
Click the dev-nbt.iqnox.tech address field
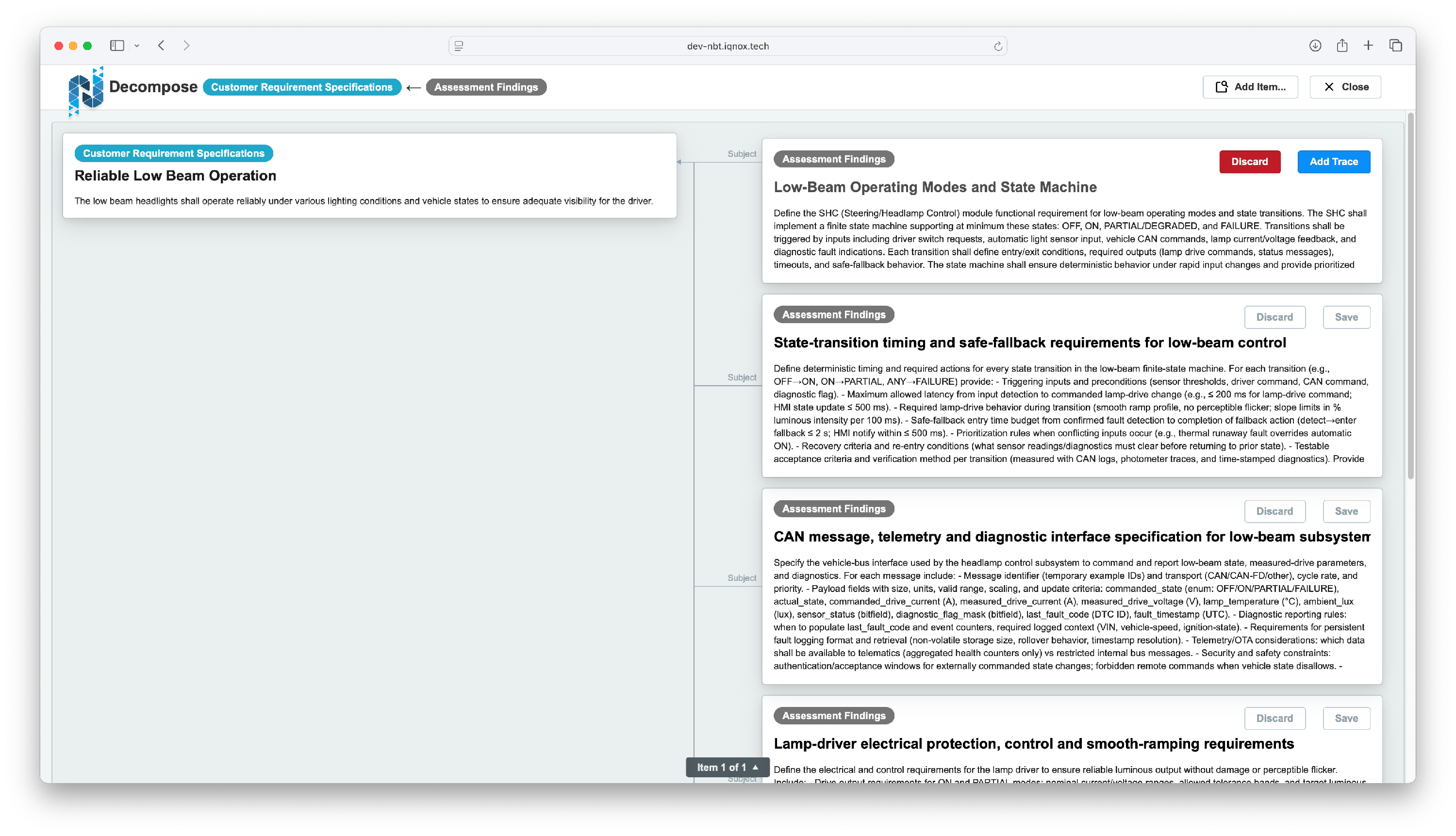click(727, 46)
